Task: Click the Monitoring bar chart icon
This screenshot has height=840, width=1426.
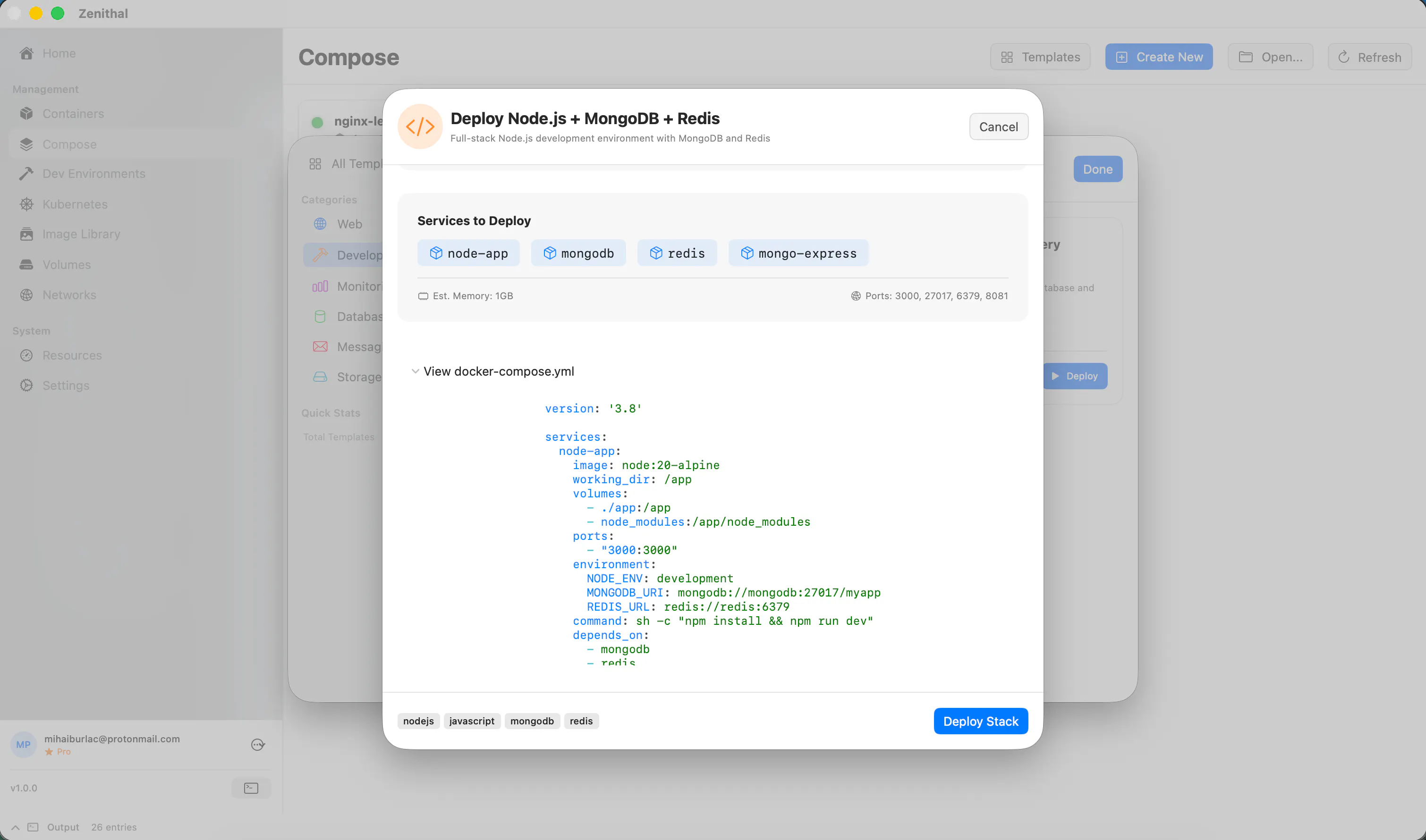Action: (x=320, y=286)
